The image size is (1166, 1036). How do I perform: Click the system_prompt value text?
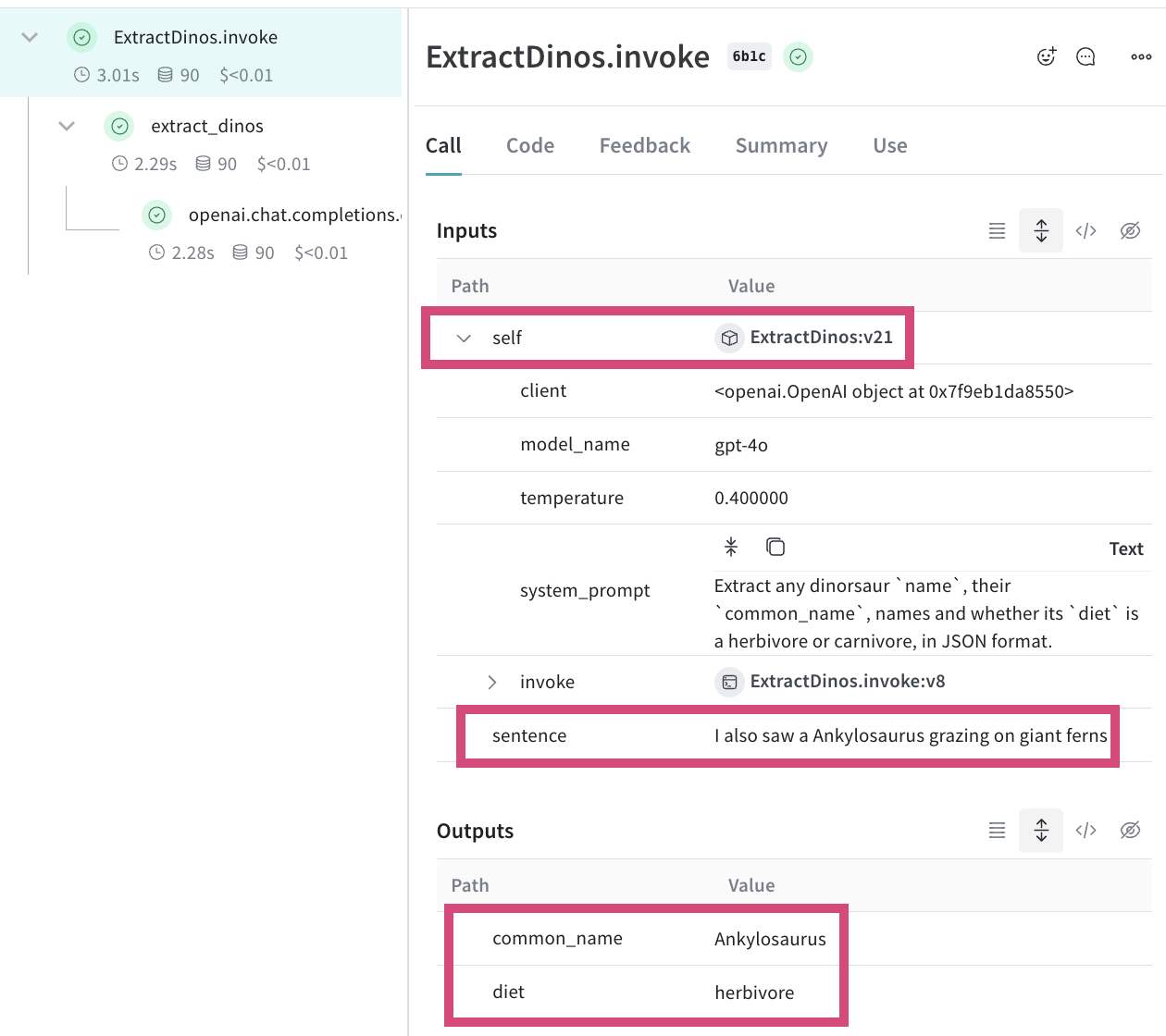[926, 613]
